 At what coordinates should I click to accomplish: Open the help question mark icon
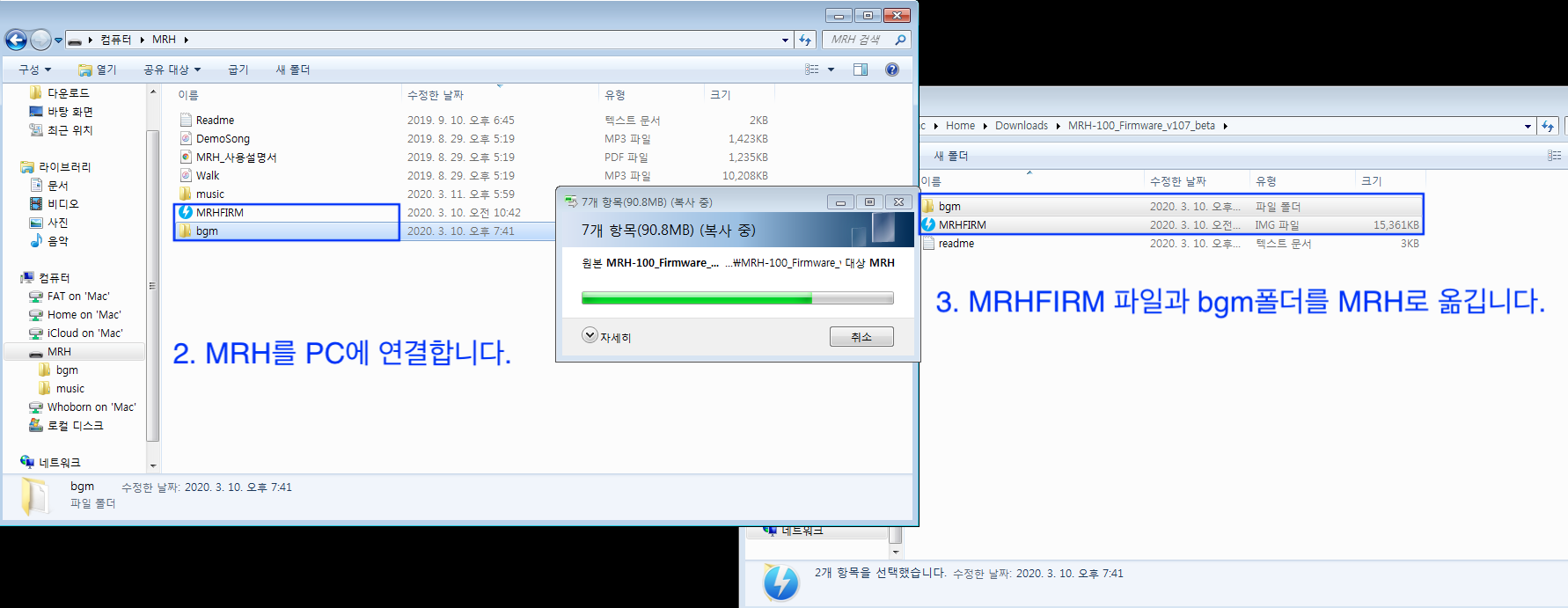click(x=892, y=70)
